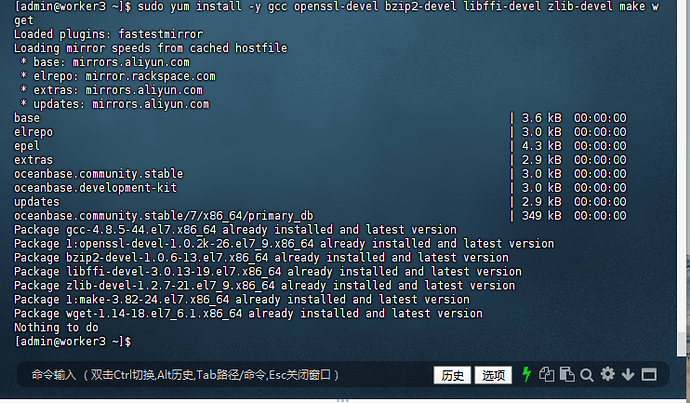Click the copy icon in command bar
The image size is (690, 403).
pos(546,375)
